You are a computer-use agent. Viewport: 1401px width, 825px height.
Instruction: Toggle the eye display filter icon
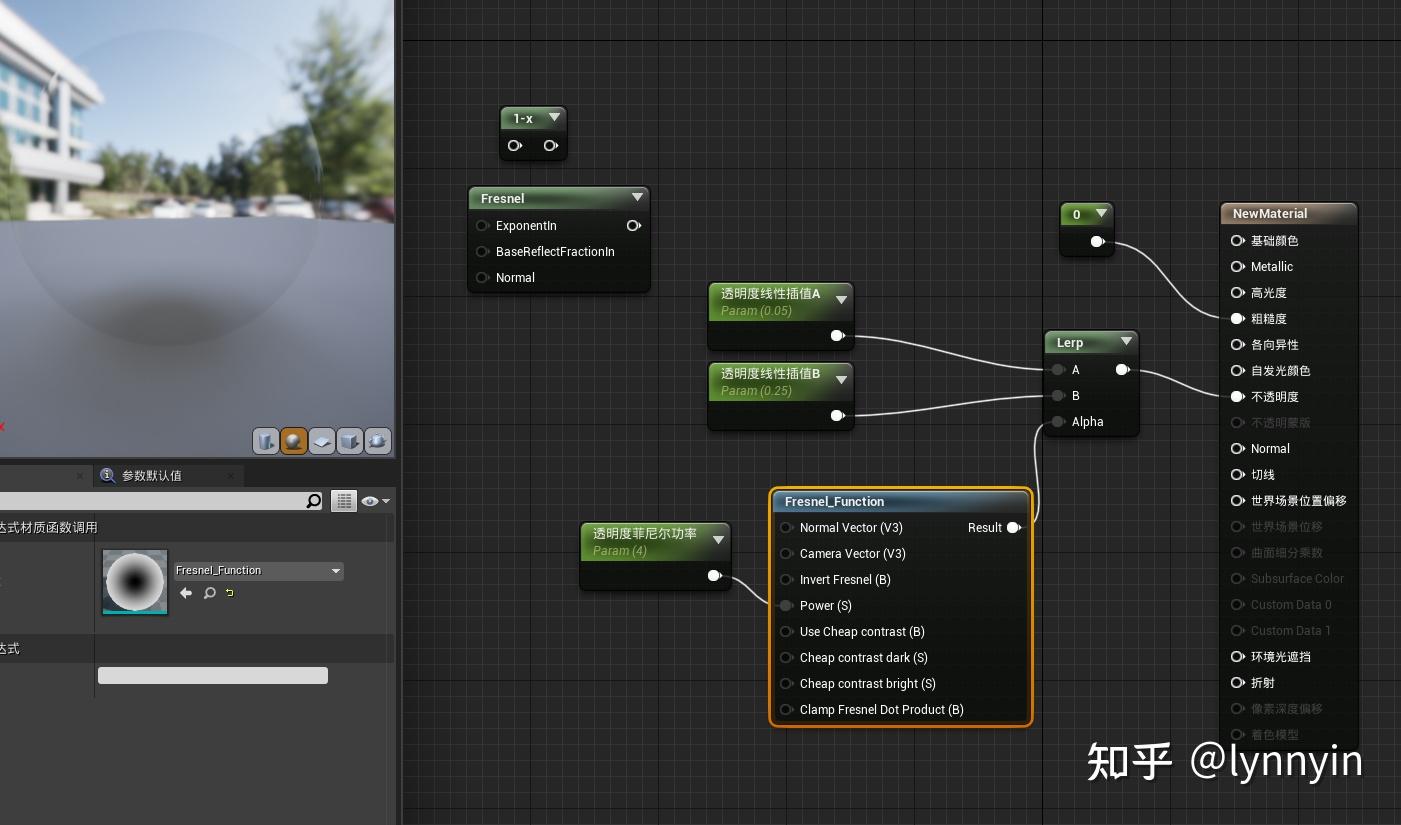coord(370,501)
